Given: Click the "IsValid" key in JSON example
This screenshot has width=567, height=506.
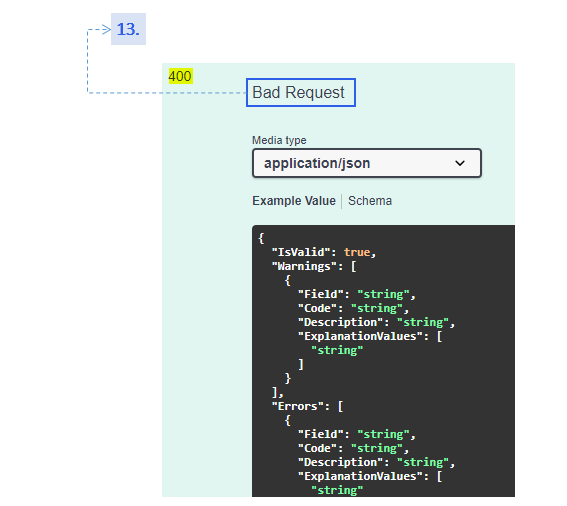Looking at the screenshot, I should 301,252.
